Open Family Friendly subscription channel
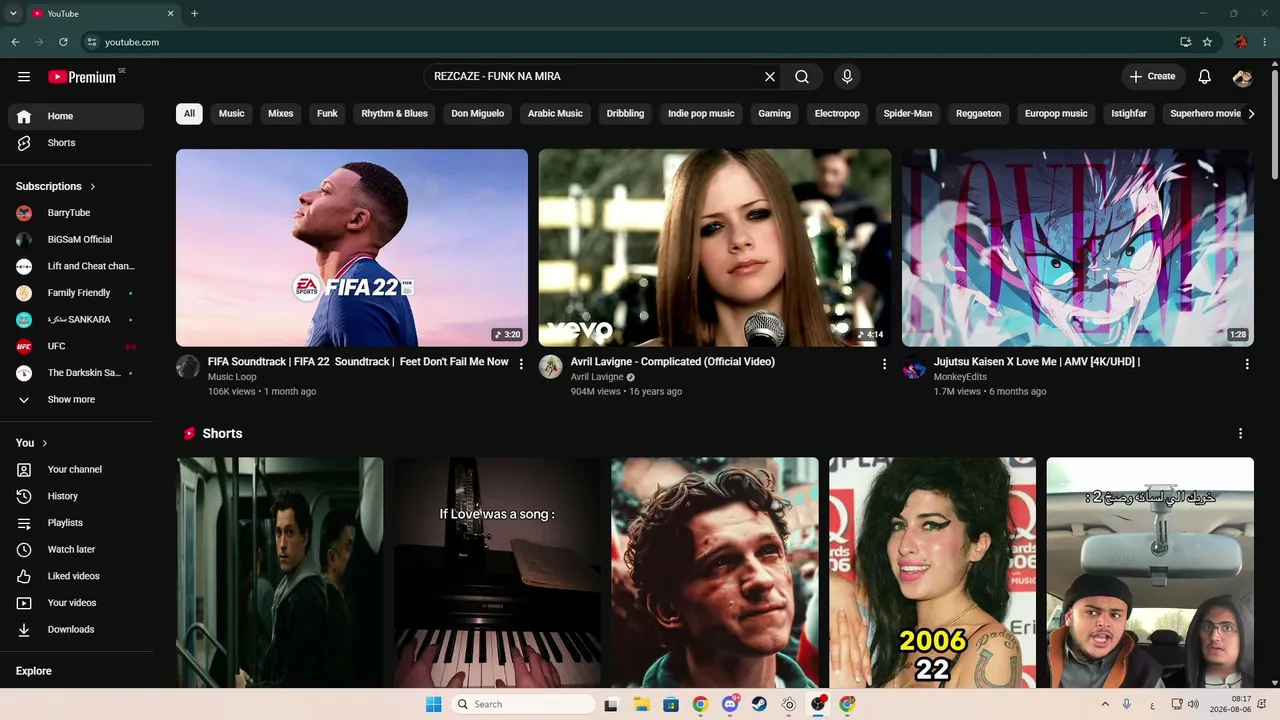Image resolution: width=1280 pixels, height=720 pixels. click(76, 293)
